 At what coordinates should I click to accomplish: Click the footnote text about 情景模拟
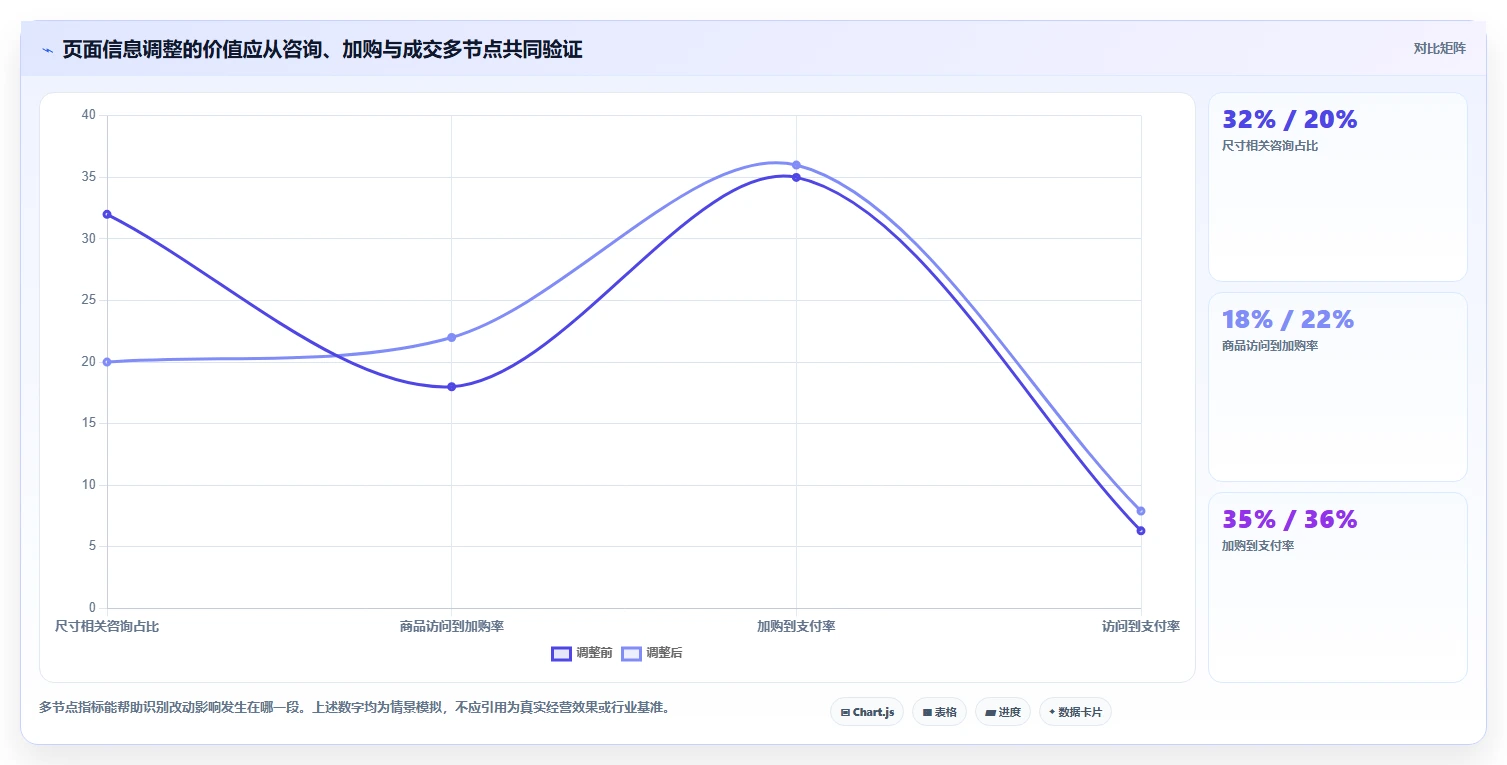point(355,707)
